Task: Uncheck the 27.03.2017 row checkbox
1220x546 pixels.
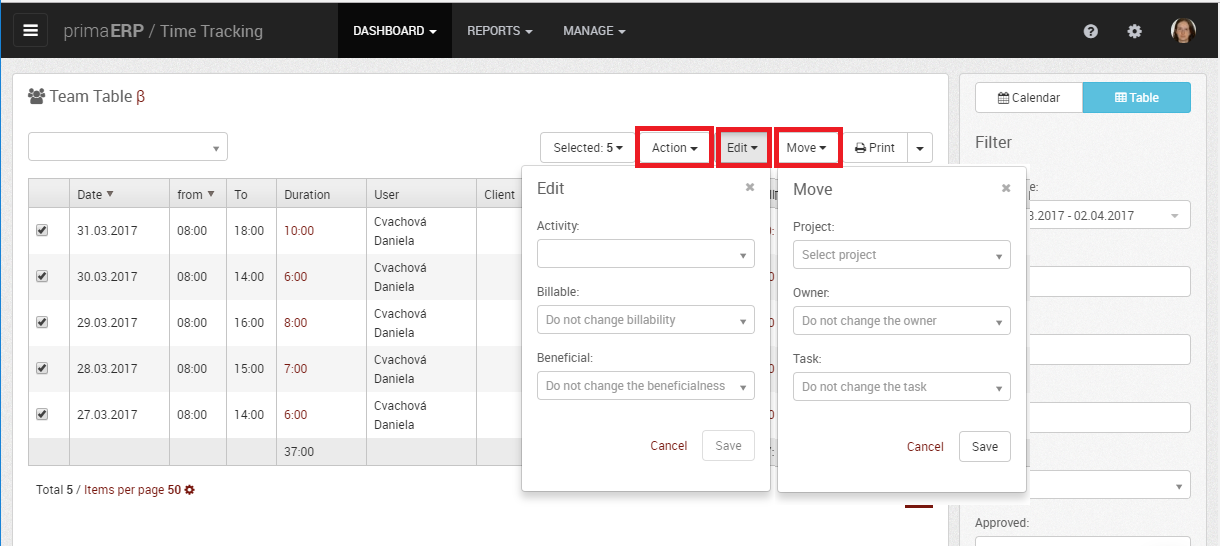Action: point(42,414)
